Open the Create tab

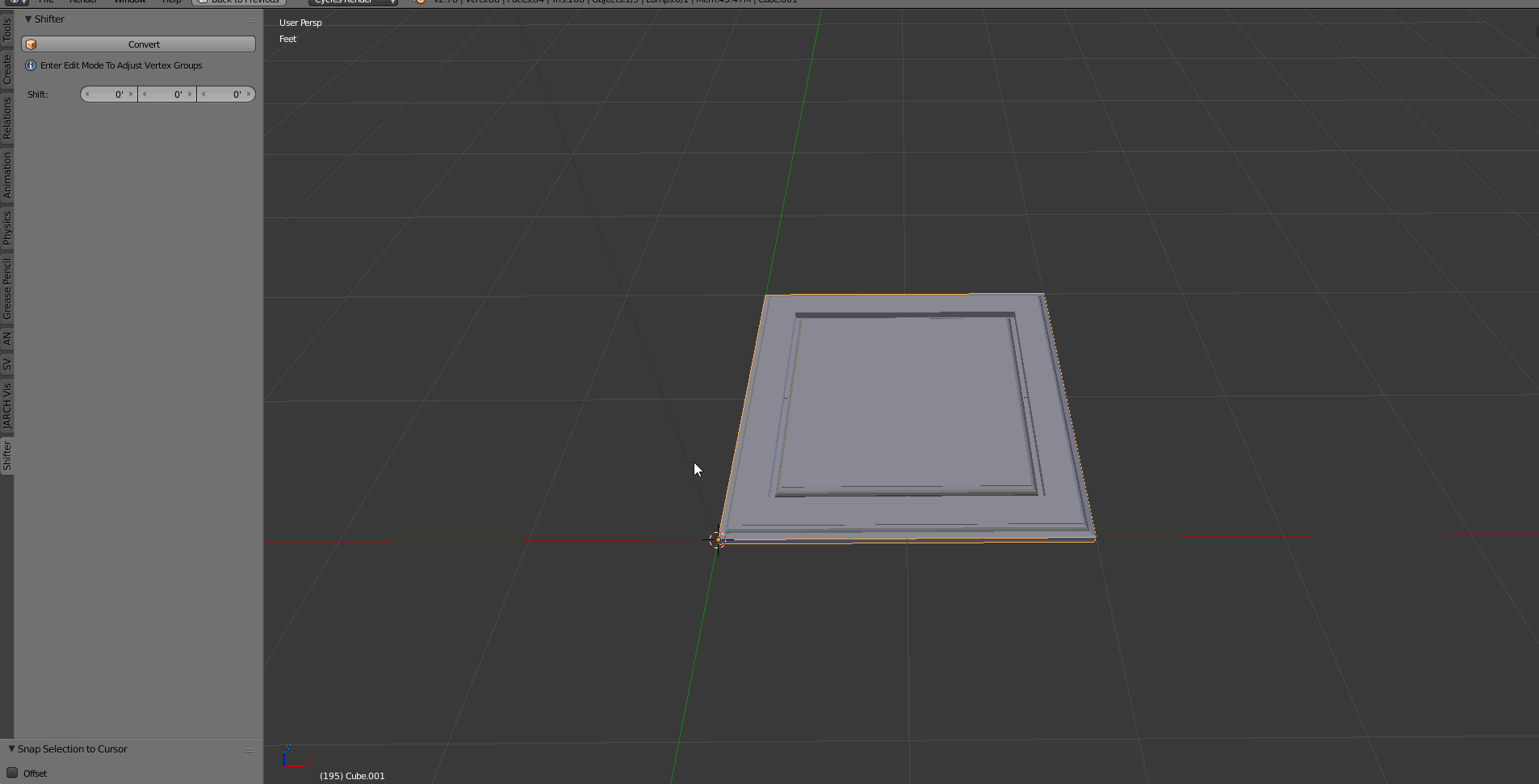pyautogui.click(x=7, y=69)
